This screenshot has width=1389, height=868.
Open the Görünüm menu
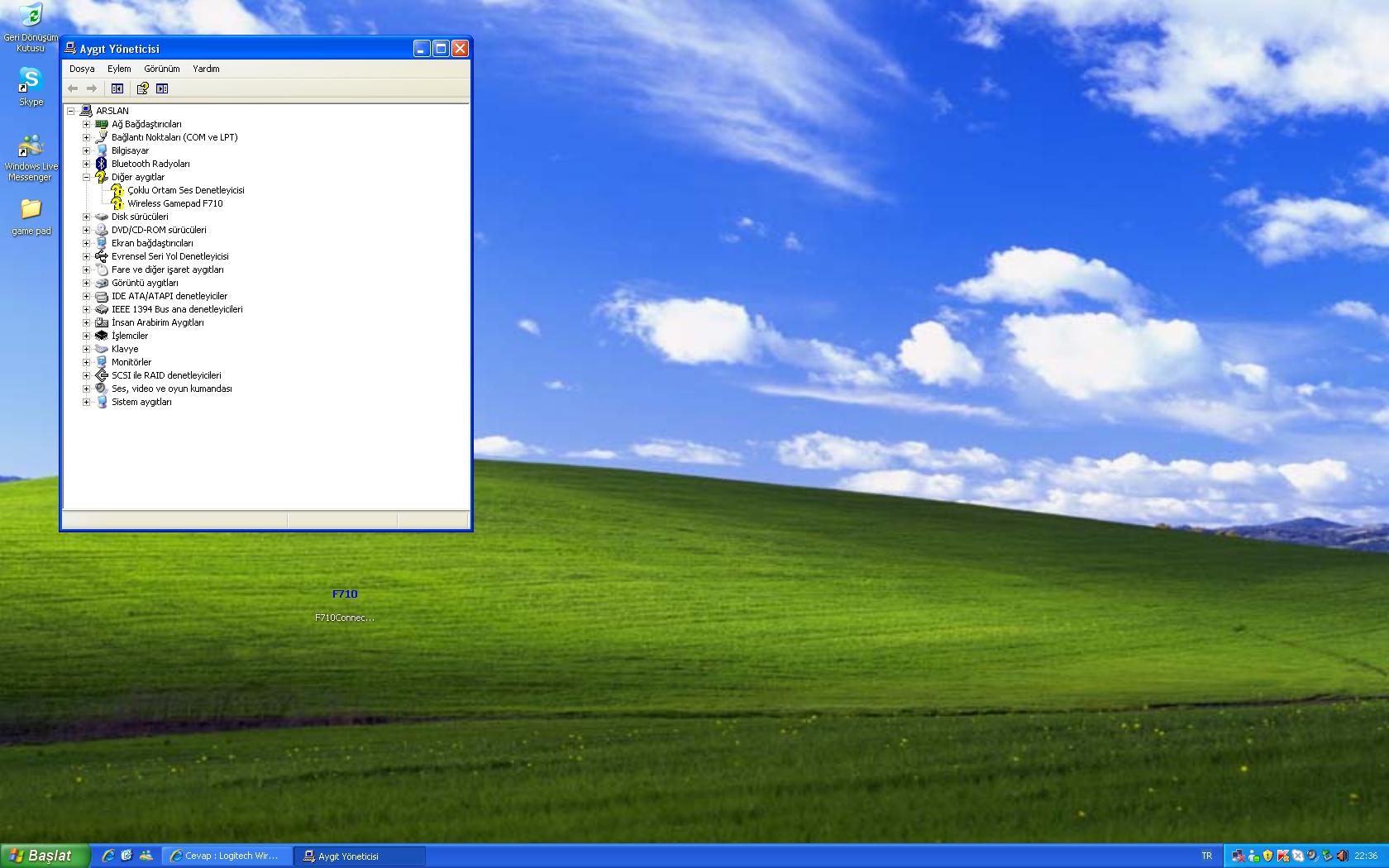coord(162,69)
